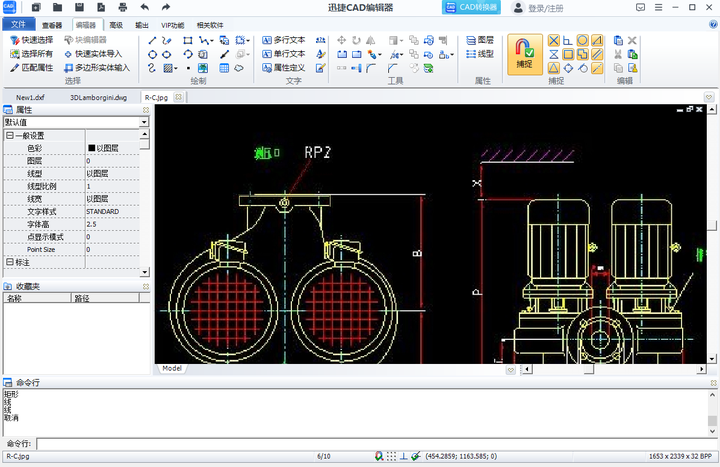Open the 3DLamborgini.dwg document tab
The height and width of the screenshot is (467, 720).
[x=98, y=98]
